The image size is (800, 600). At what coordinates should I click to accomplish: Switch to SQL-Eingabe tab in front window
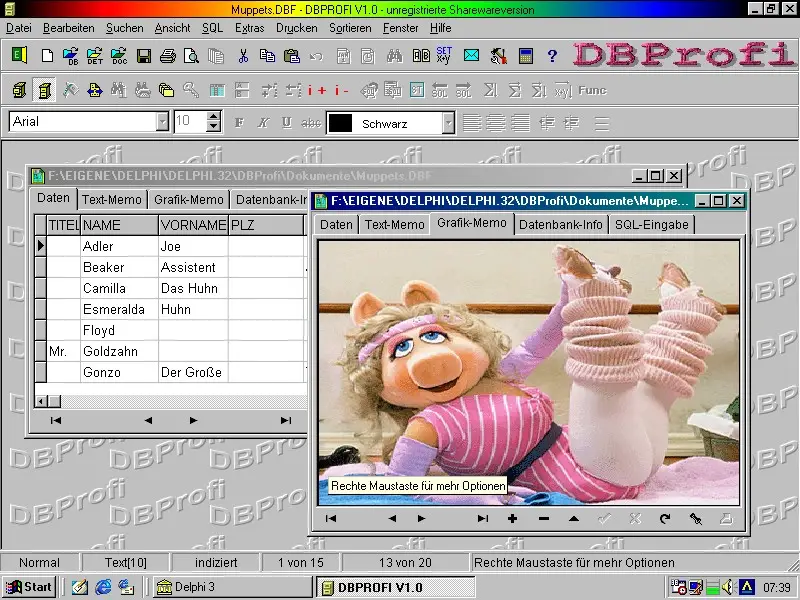tap(652, 224)
